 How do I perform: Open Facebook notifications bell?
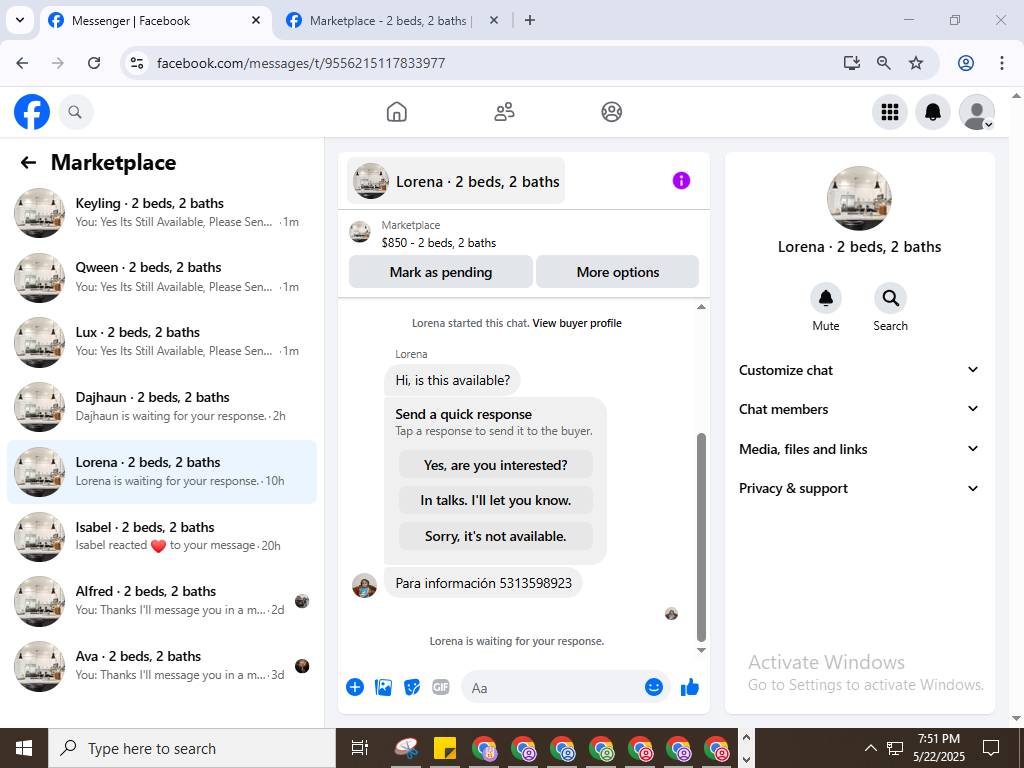933,112
